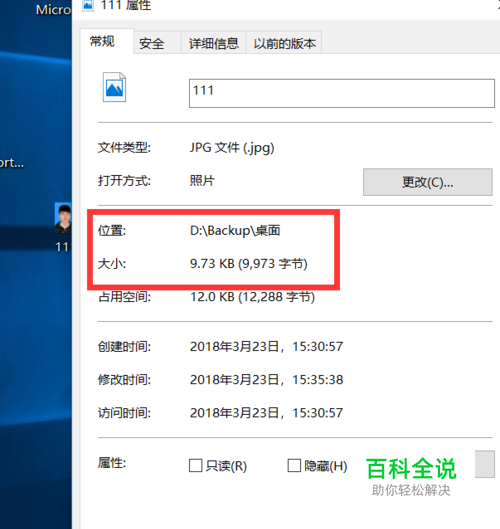The image size is (500, 529).
Task: Click the file name field containing 111
Action: click(x=342, y=93)
